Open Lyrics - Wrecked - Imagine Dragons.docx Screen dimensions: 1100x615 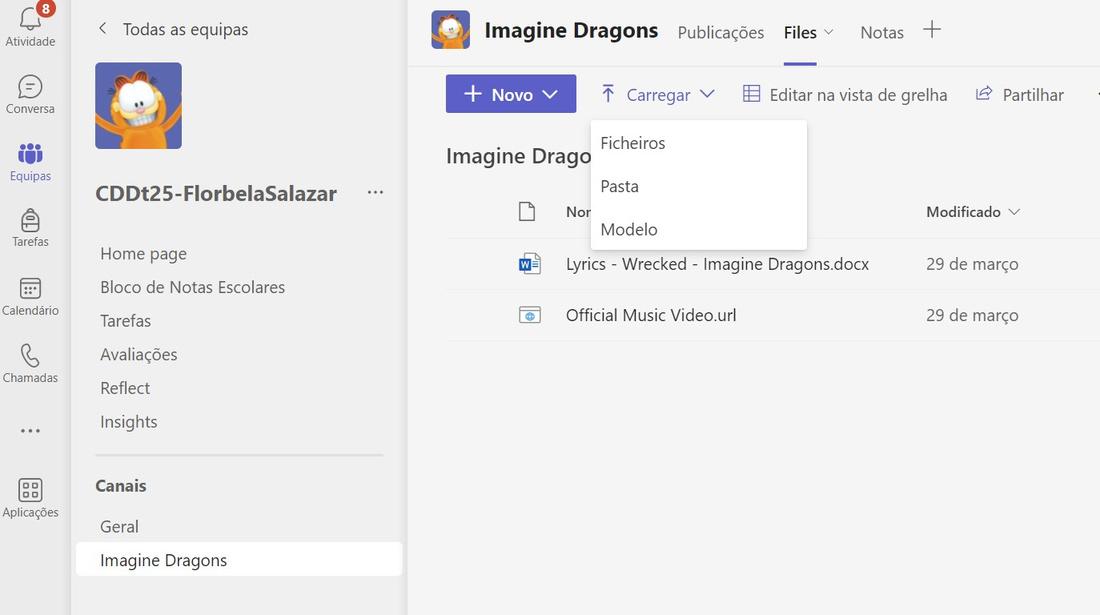[717, 264]
